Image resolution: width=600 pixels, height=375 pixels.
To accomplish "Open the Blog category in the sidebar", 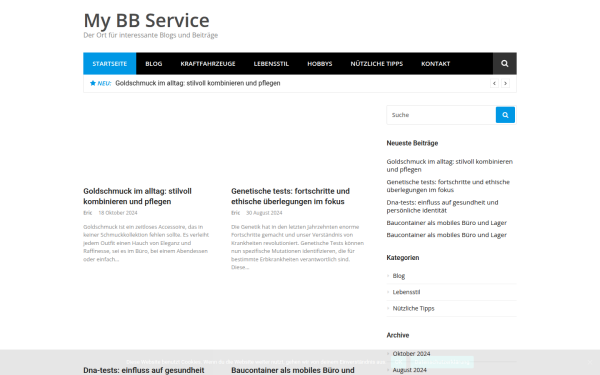I will point(399,276).
